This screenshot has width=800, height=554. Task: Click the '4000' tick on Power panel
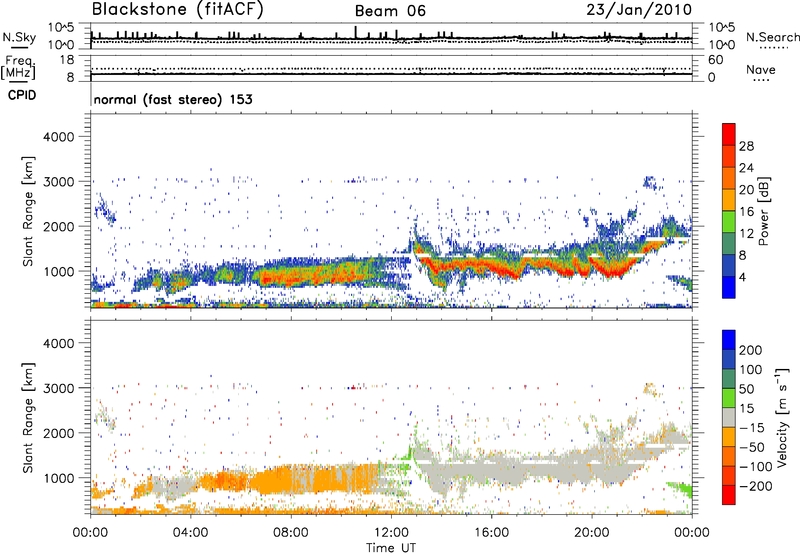click(x=59, y=137)
